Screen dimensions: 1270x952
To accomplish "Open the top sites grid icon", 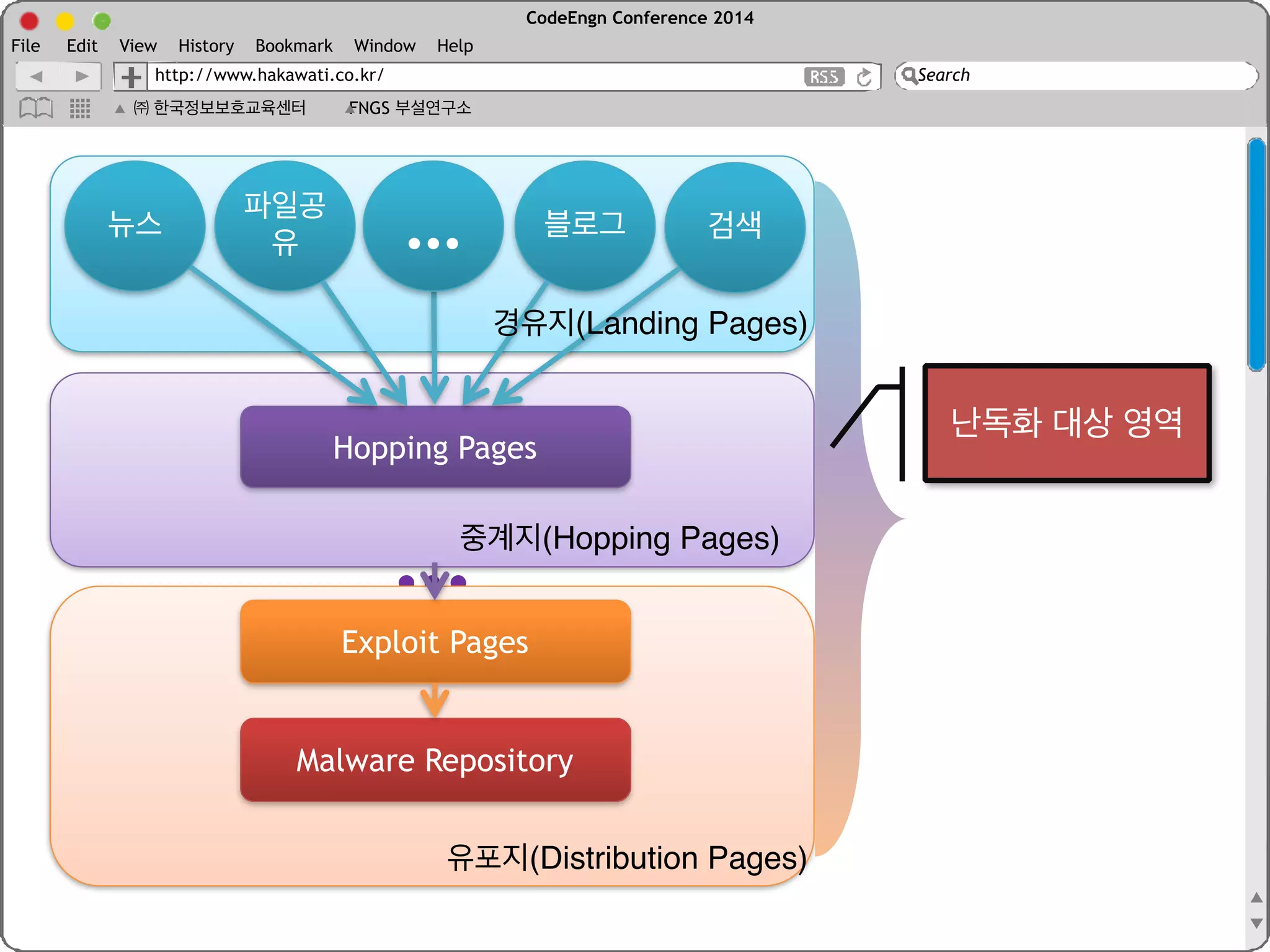I will 80,108.
